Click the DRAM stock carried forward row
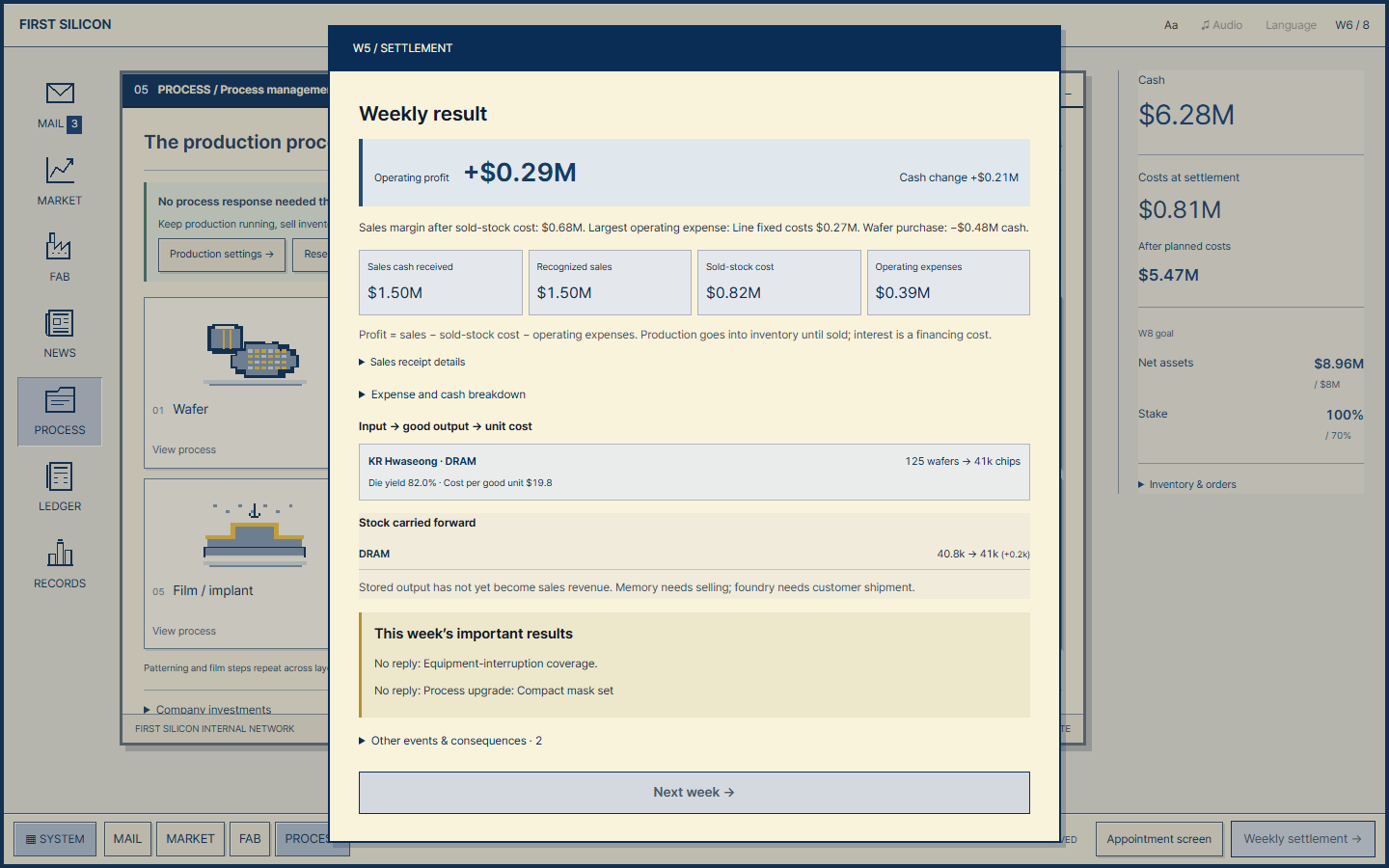This screenshot has width=1389, height=868. click(694, 555)
